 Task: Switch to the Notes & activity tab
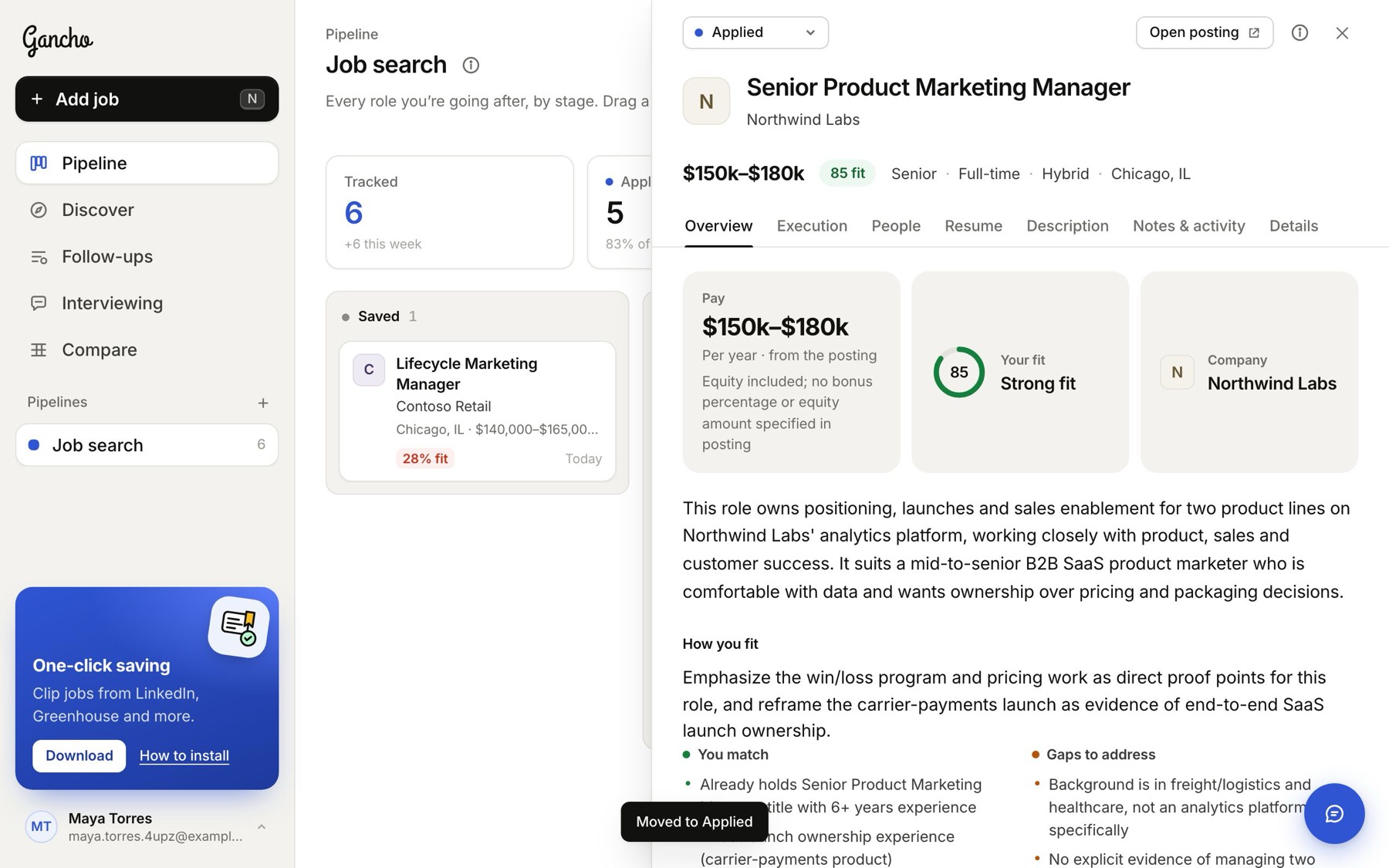(x=1188, y=226)
